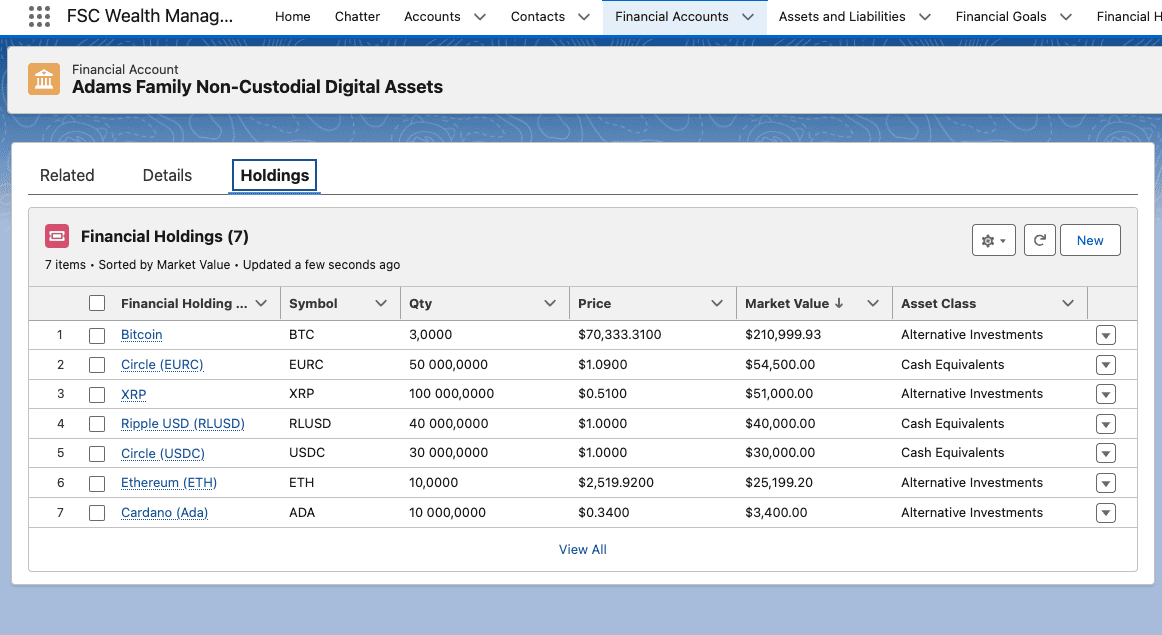This screenshot has height=635, width=1162.
Task: Sort by the Asset Class column header
Action: tap(938, 303)
